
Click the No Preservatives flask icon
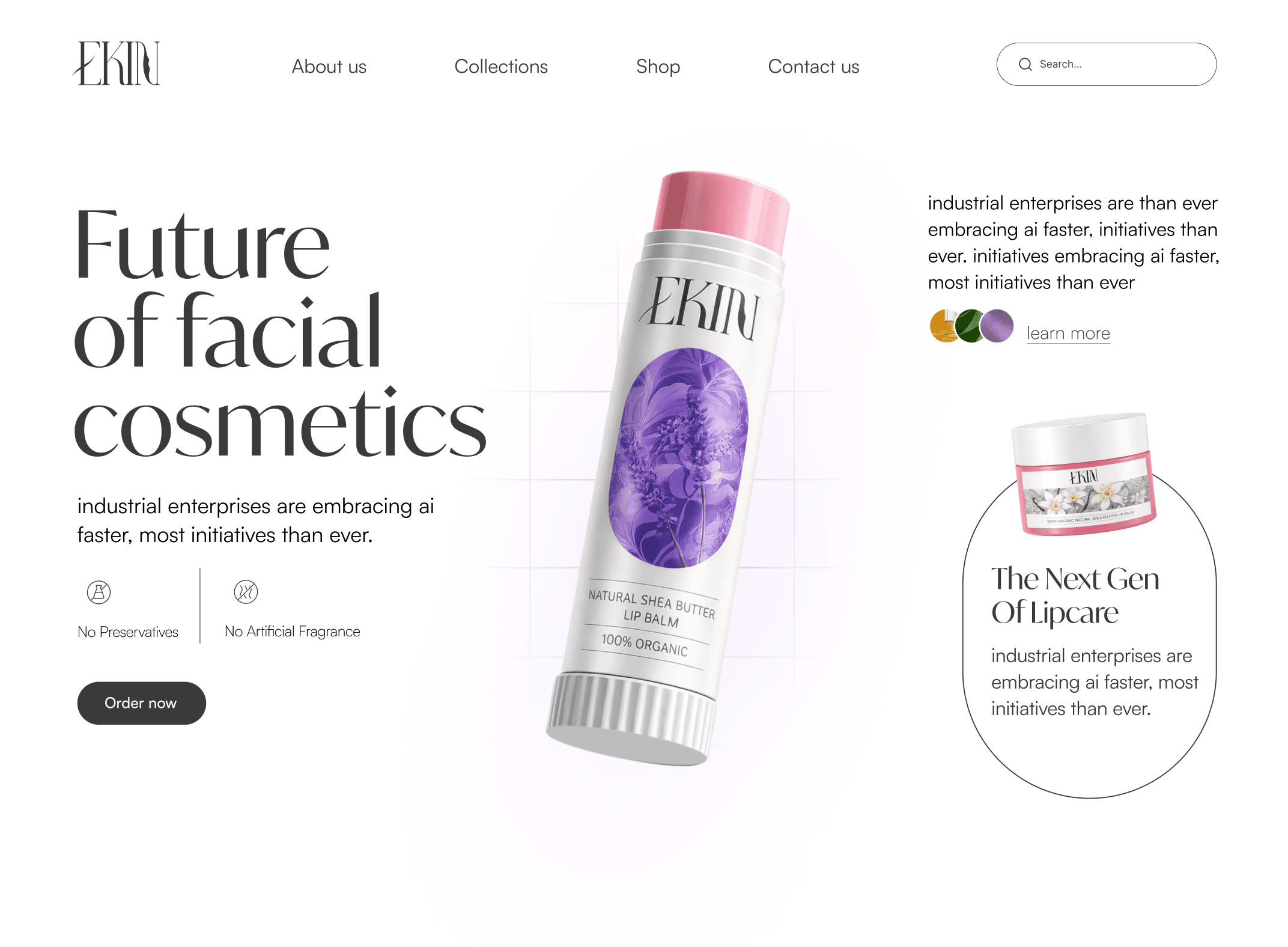99,592
